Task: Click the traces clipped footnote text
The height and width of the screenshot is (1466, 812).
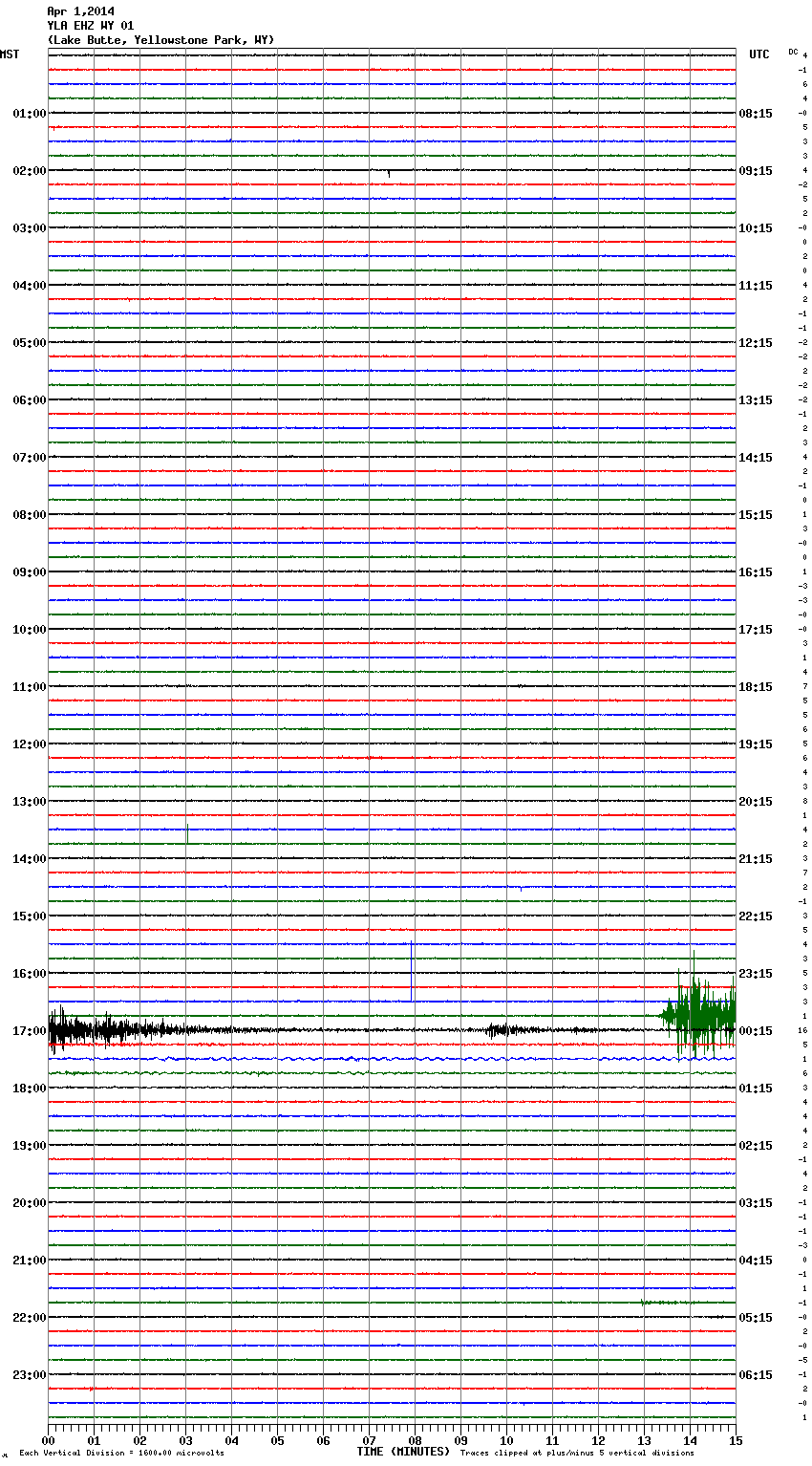Action: (x=577, y=1454)
